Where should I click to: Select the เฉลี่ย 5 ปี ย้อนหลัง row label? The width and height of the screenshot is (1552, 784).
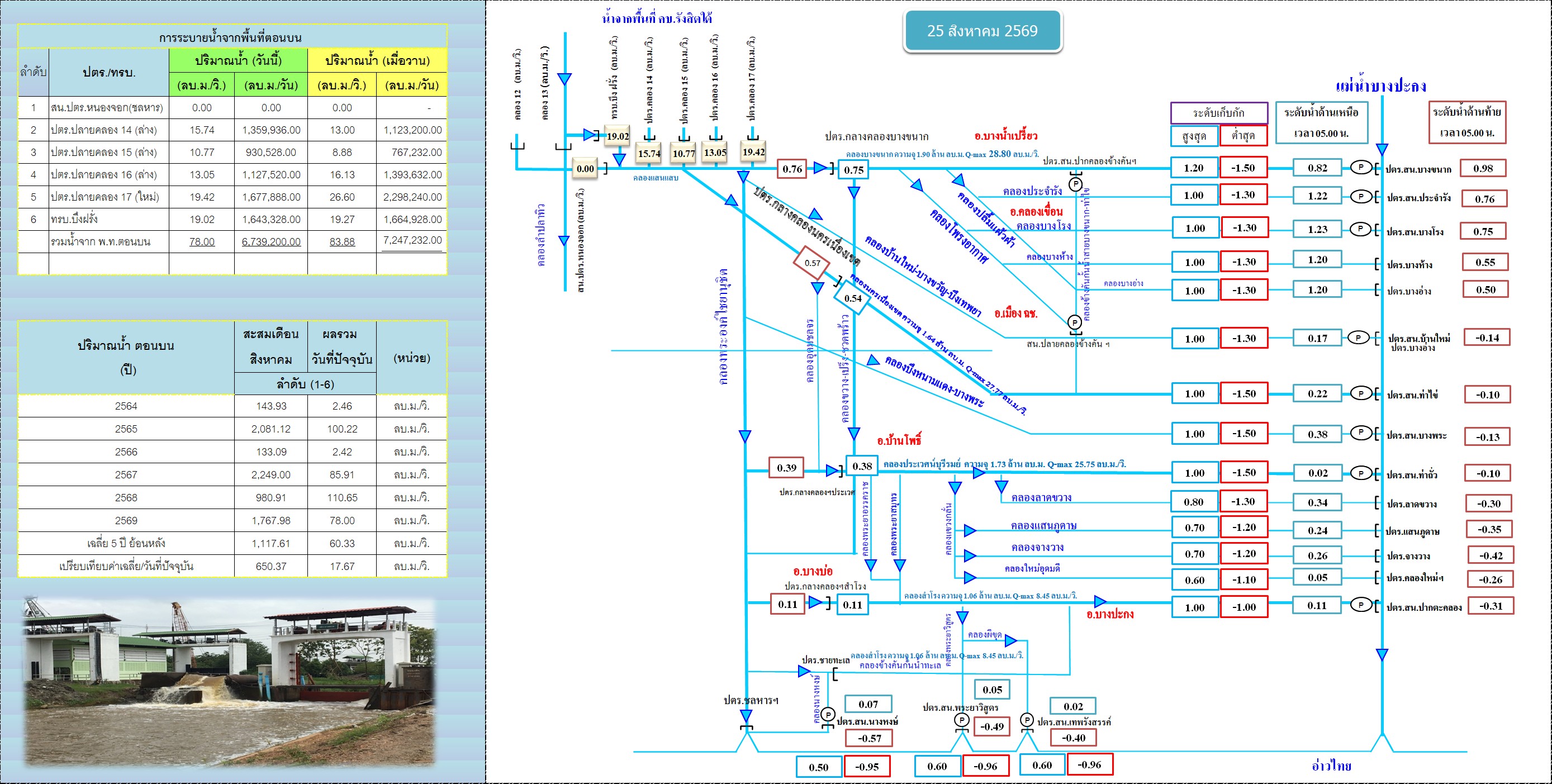[x=126, y=544]
